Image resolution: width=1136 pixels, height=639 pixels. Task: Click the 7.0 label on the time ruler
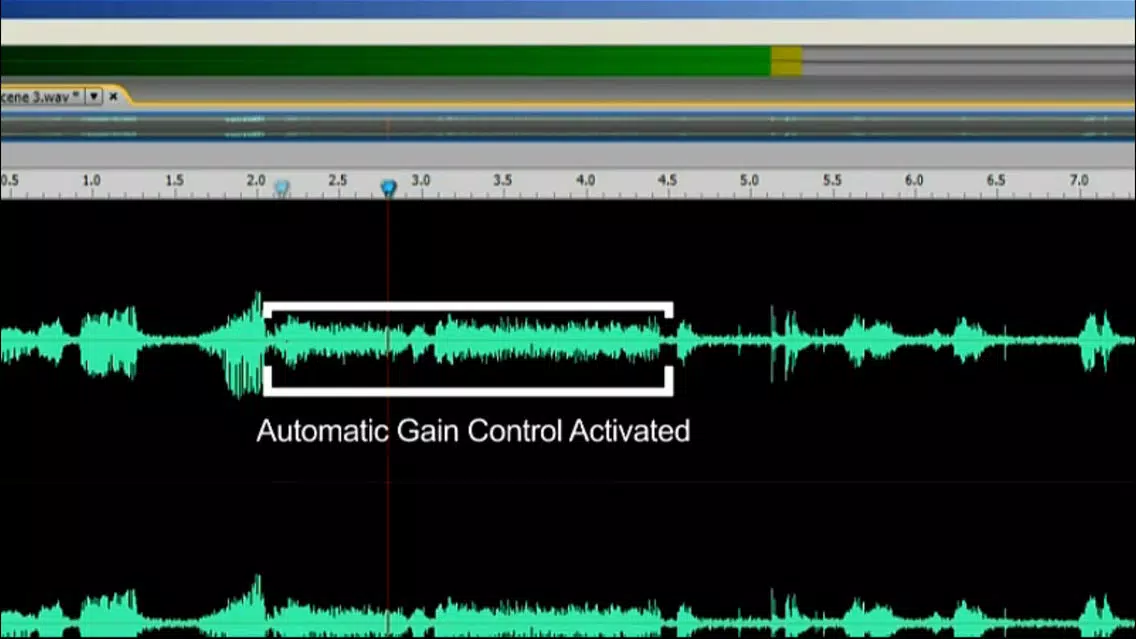point(1079,180)
